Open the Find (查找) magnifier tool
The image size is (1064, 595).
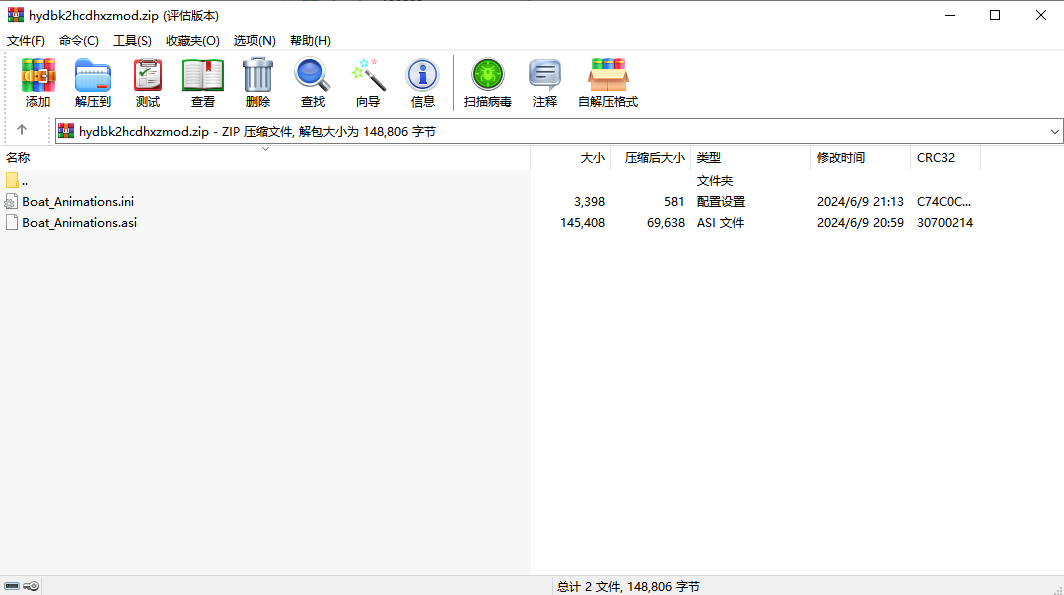click(312, 75)
